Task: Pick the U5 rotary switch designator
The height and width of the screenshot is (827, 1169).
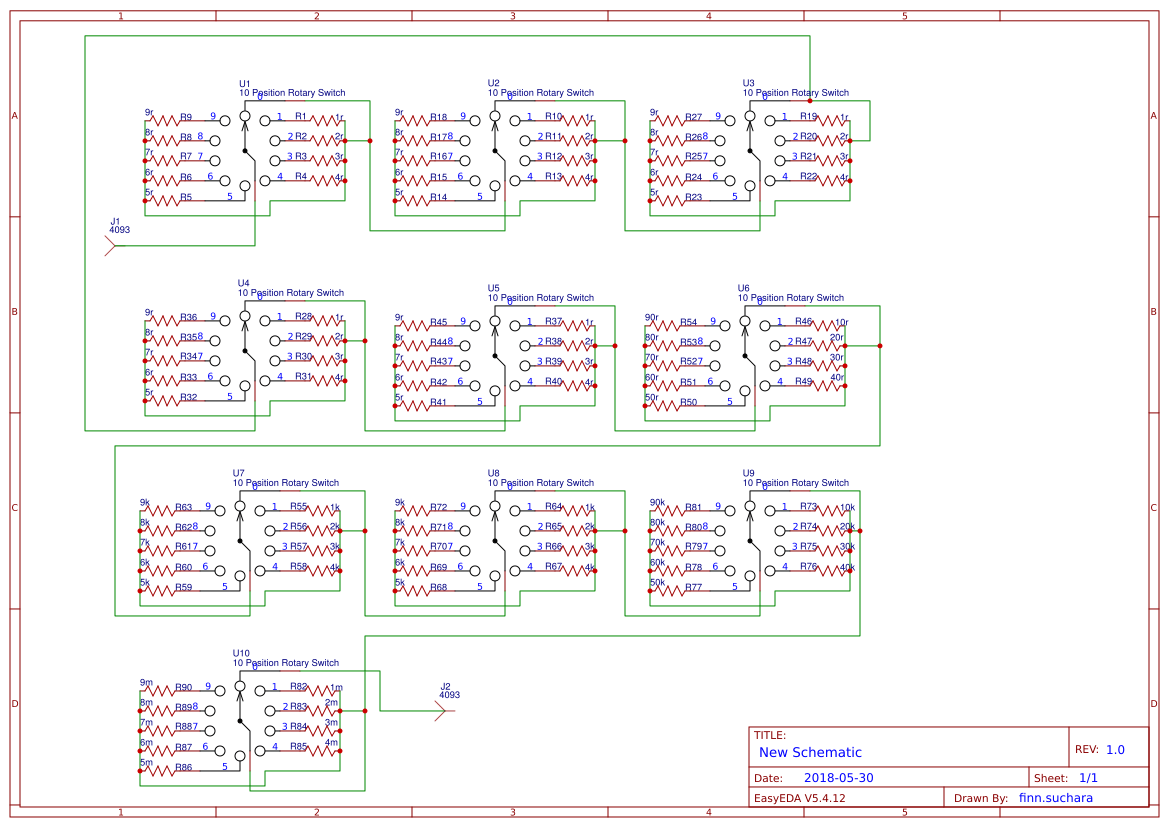Action: pos(494,289)
